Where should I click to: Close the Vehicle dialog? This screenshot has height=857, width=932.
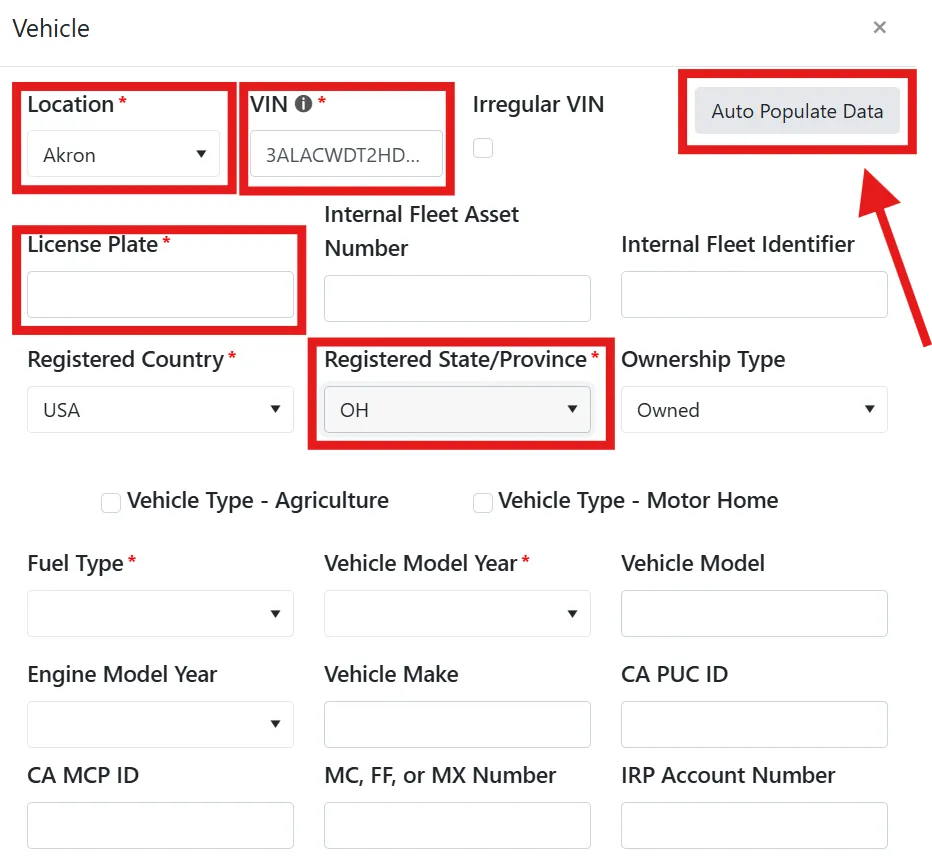pyautogui.click(x=879, y=27)
